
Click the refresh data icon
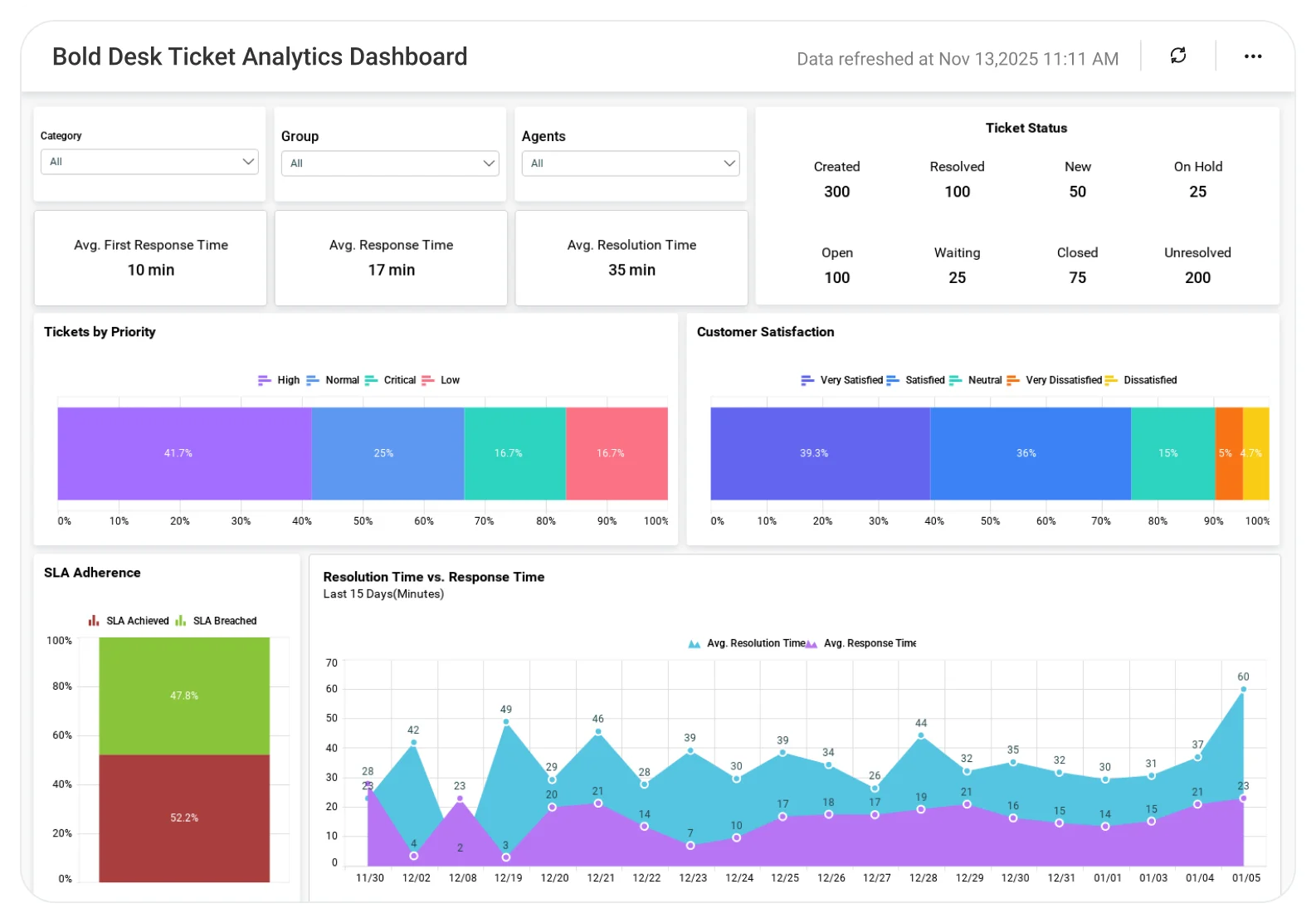click(x=1177, y=56)
